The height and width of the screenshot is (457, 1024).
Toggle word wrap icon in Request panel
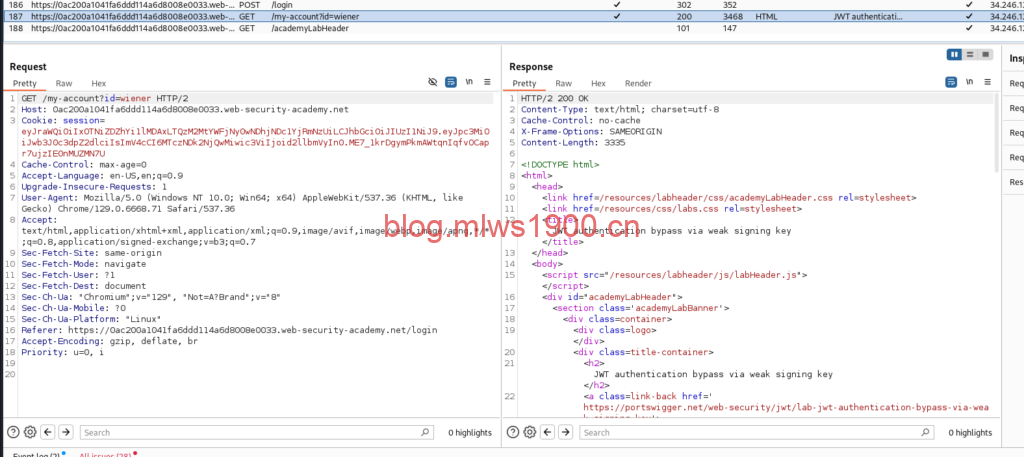(x=451, y=82)
